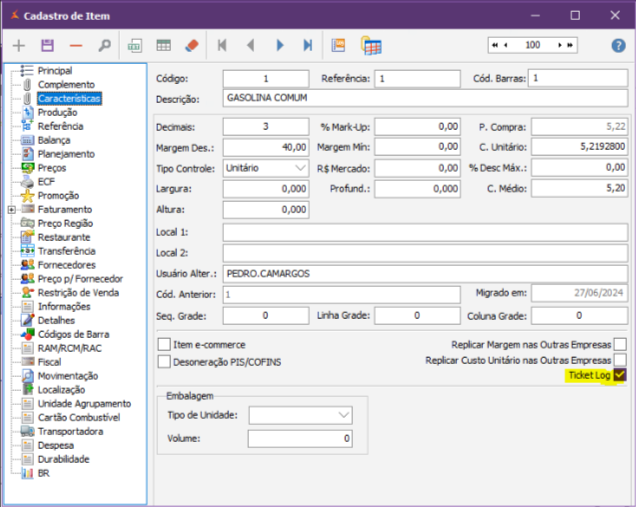Open Códigos de Barra tree entry

pyautogui.click(x=73, y=334)
